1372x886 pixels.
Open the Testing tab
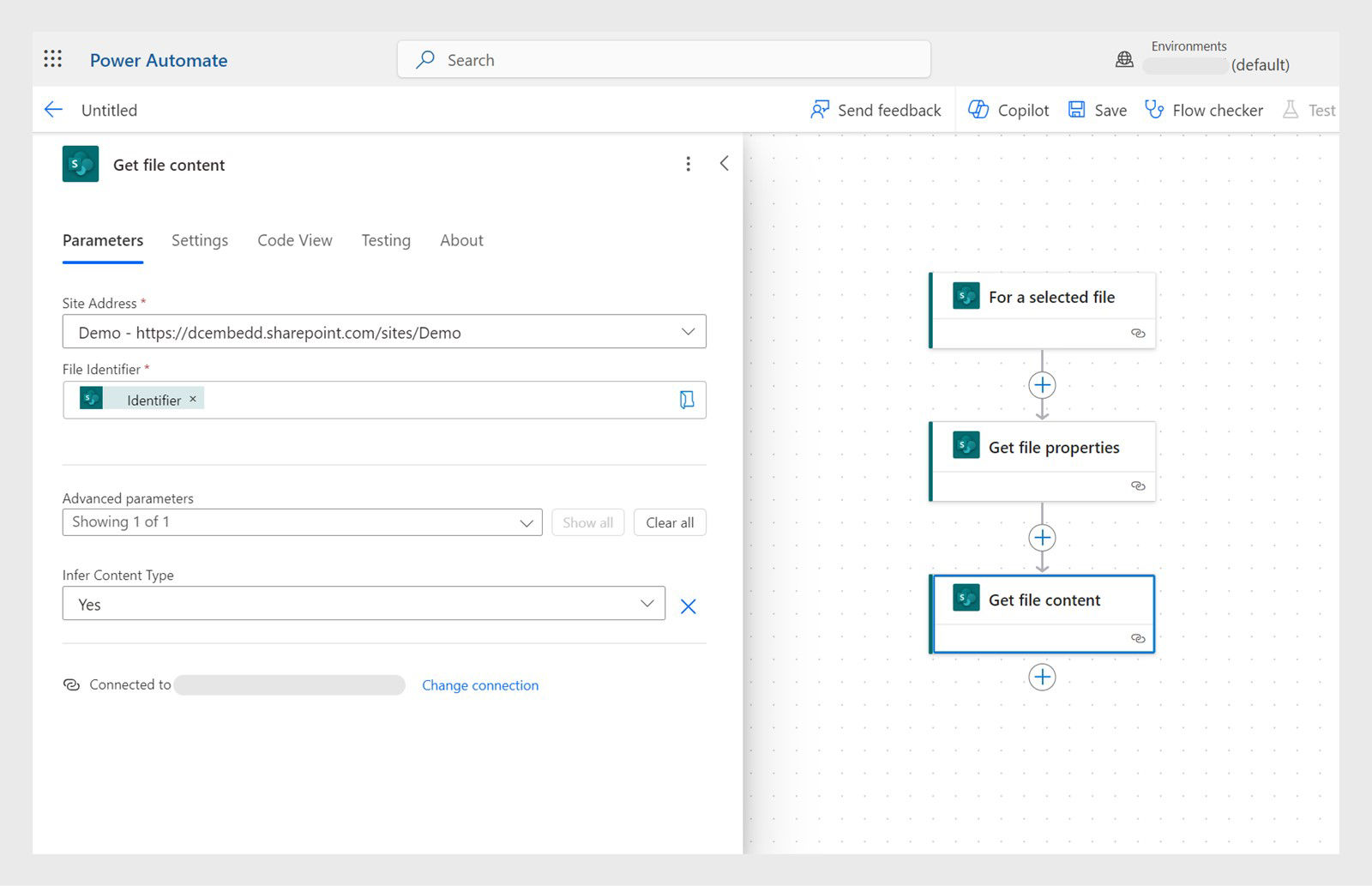coord(386,241)
